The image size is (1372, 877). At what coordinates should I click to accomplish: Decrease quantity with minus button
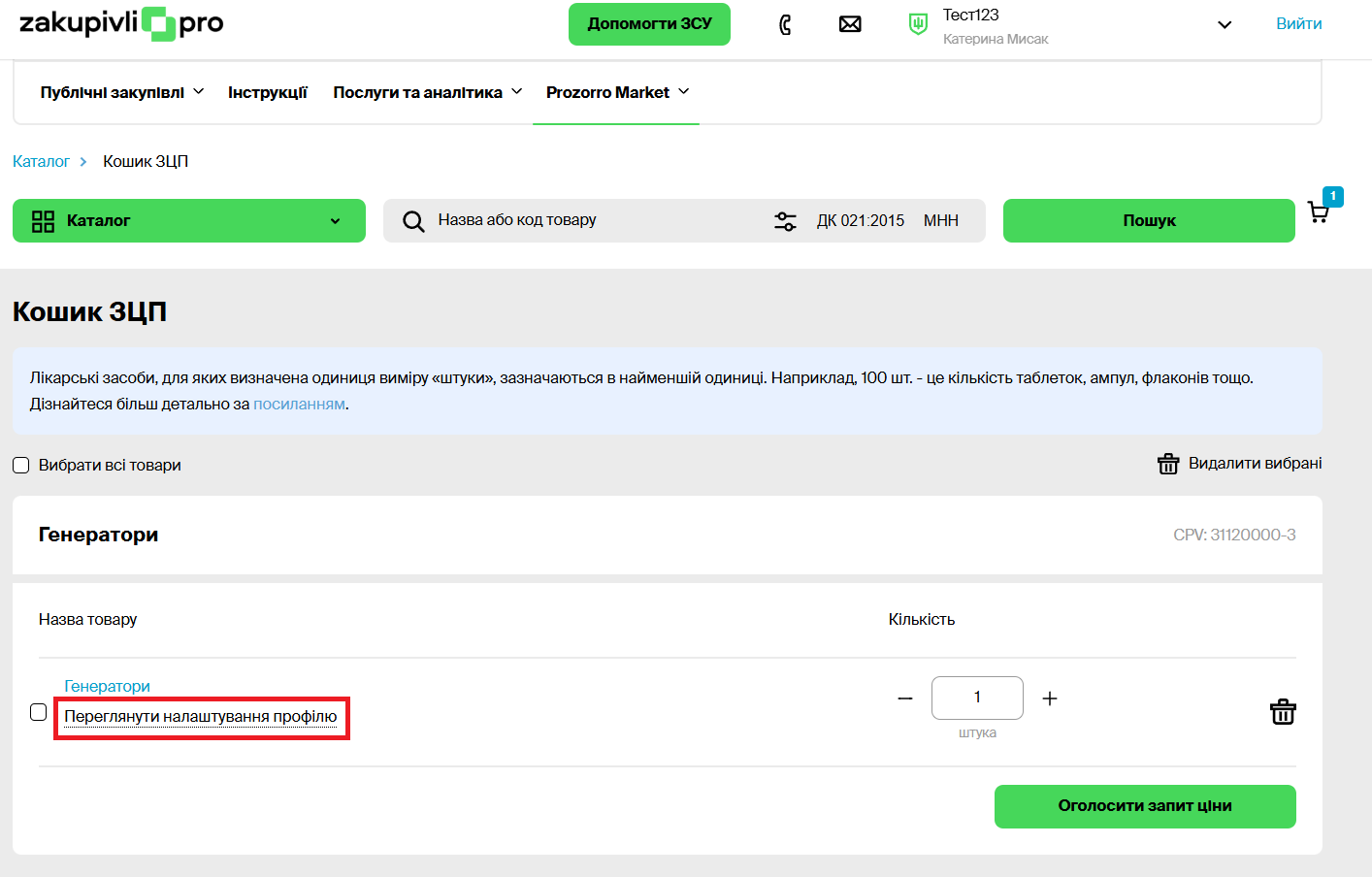(x=905, y=698)
